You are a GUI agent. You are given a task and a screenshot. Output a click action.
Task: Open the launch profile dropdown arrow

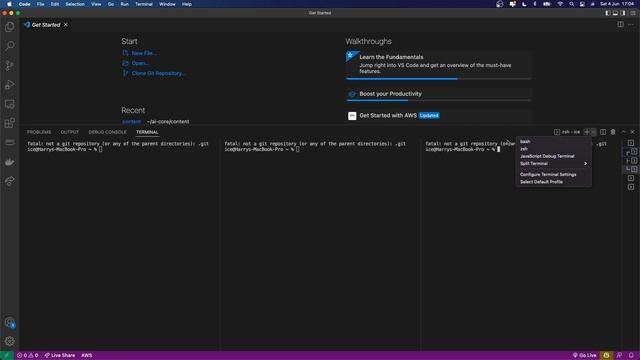point(593,132)
